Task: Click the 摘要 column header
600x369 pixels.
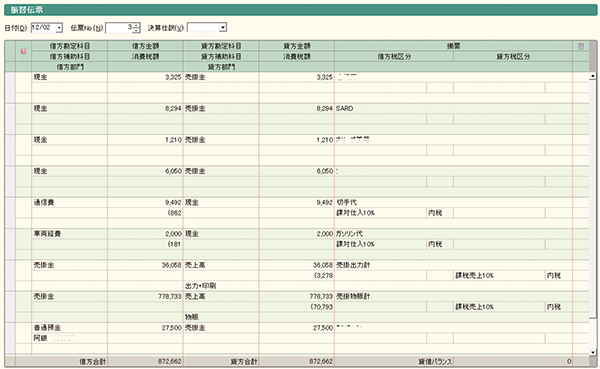Action: (453, 46)
